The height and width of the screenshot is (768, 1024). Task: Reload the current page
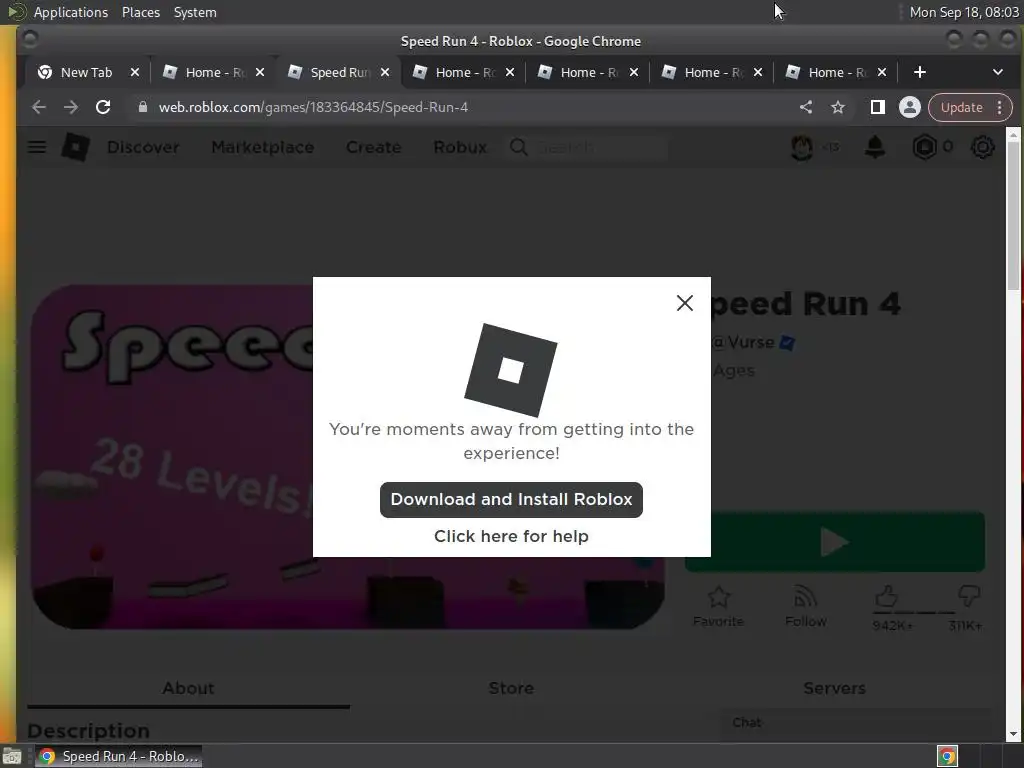click(103, 107)
